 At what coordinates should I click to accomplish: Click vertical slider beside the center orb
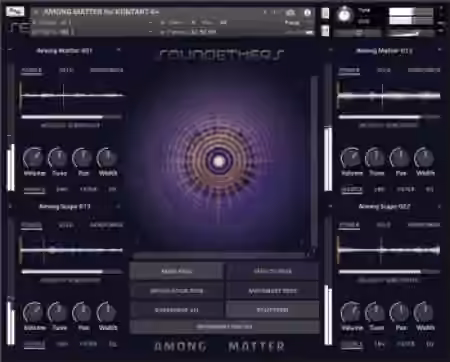(314, 165)
